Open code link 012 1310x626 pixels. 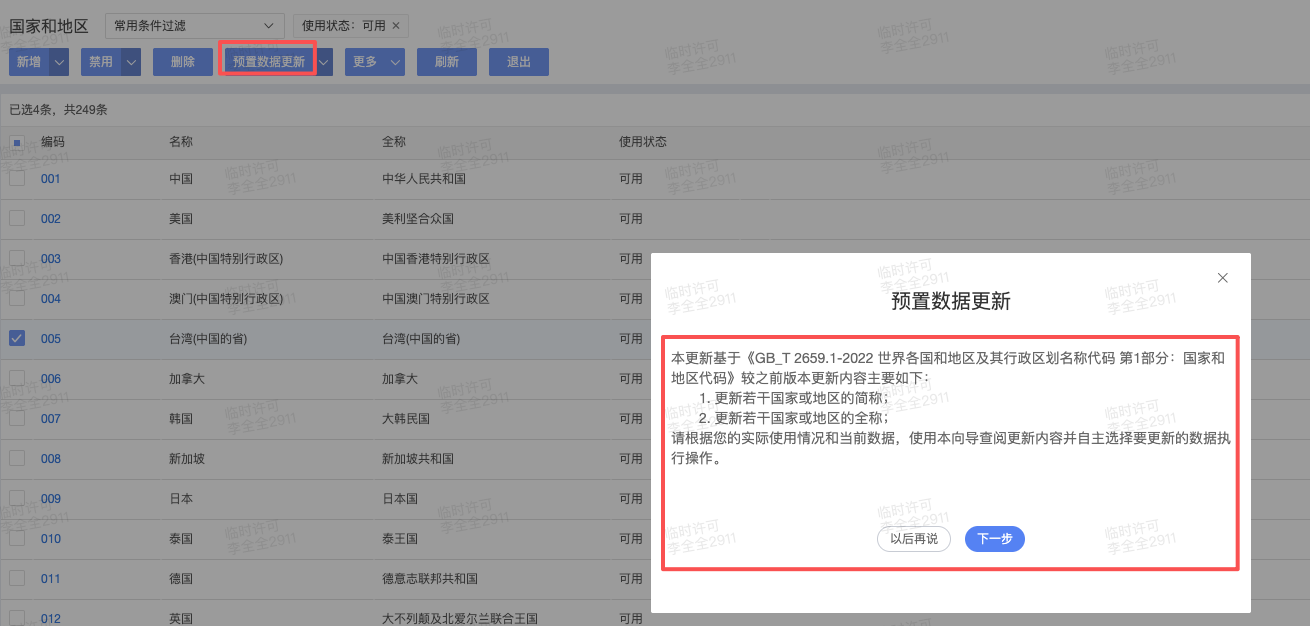(51, 619)
